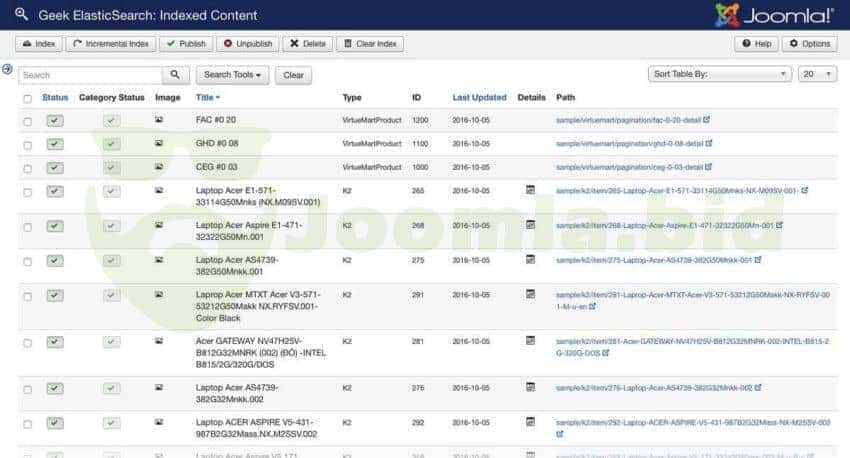Open the list limit 20 dropdown
850x458 pixels.
tap(817, 74)
